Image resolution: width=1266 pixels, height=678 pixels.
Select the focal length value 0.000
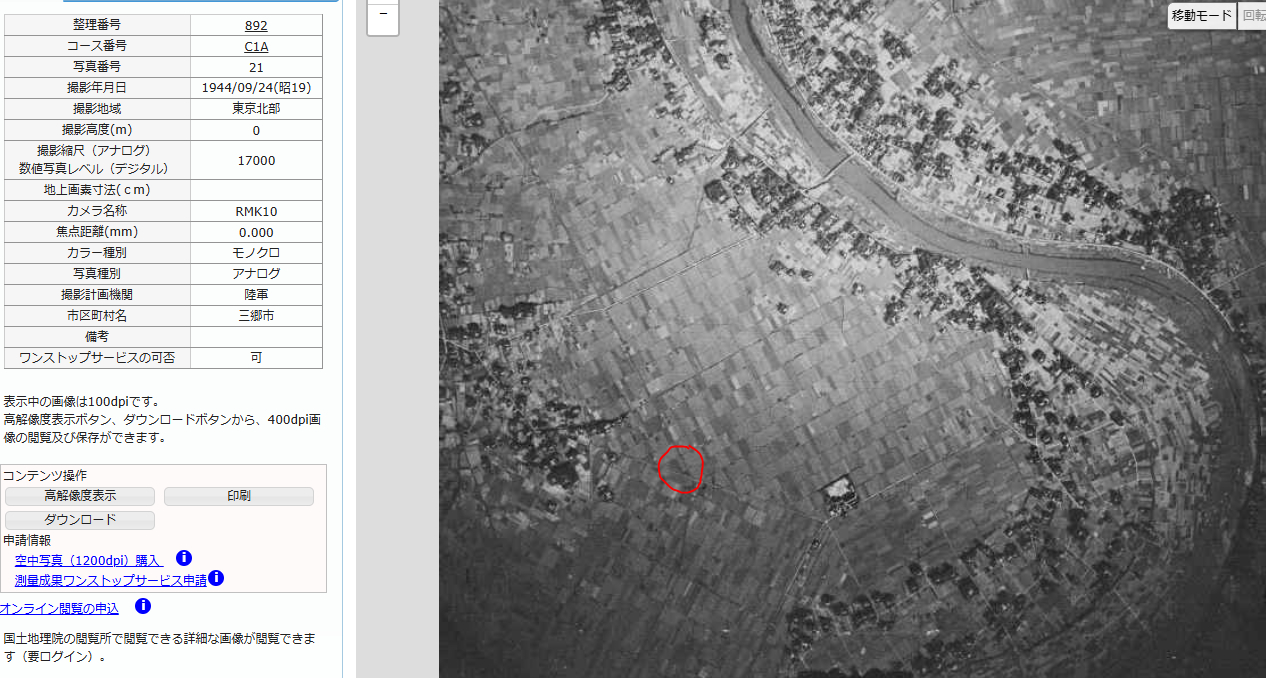256,232
